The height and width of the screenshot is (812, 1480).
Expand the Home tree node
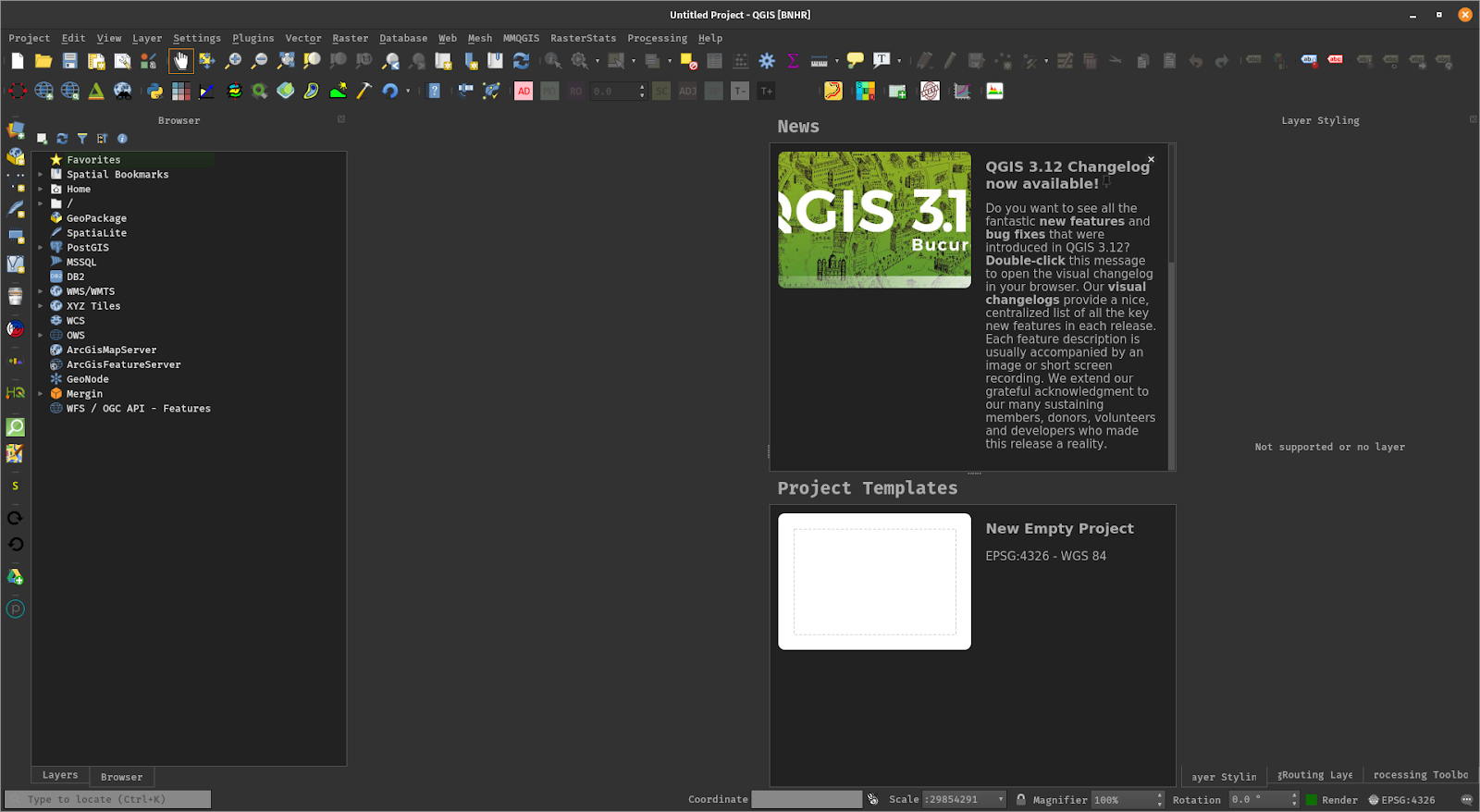coord(41,190)
